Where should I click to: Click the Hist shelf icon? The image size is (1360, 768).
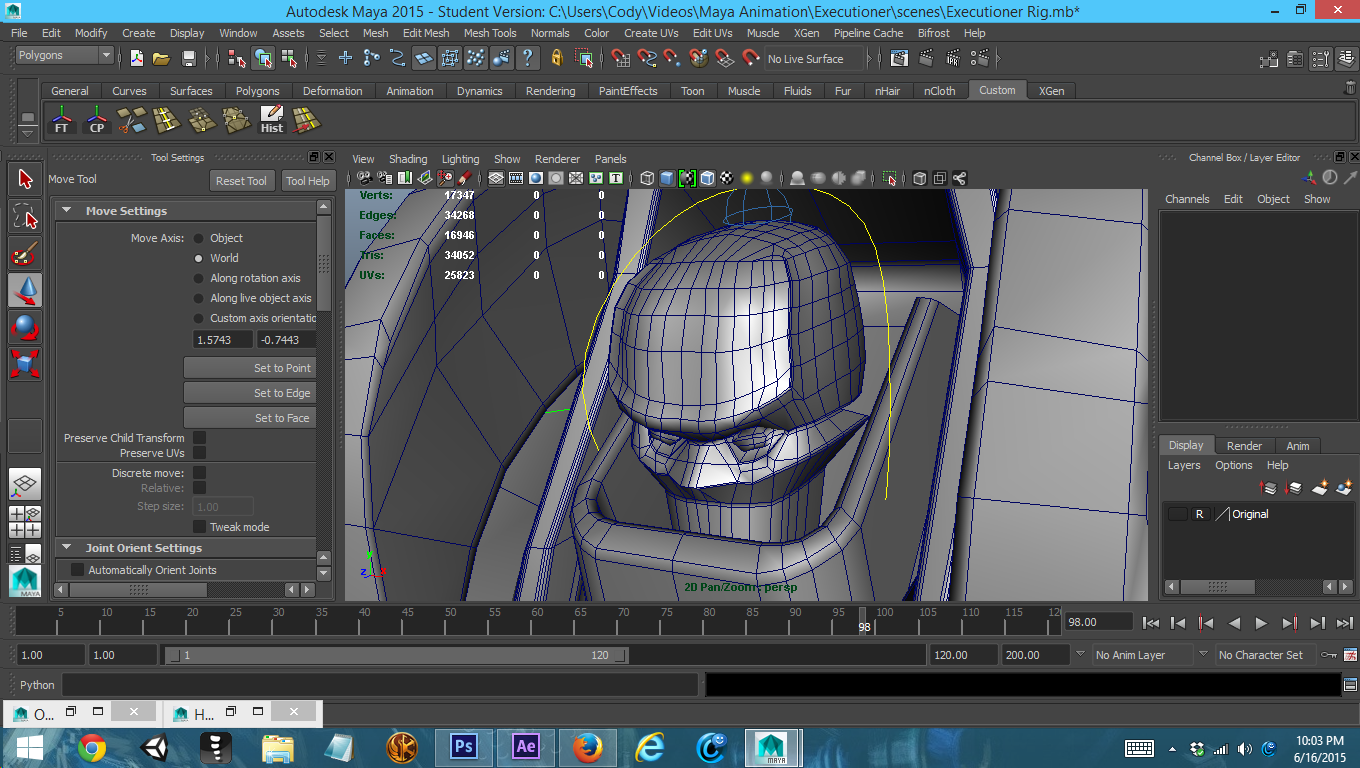point(272,120)
